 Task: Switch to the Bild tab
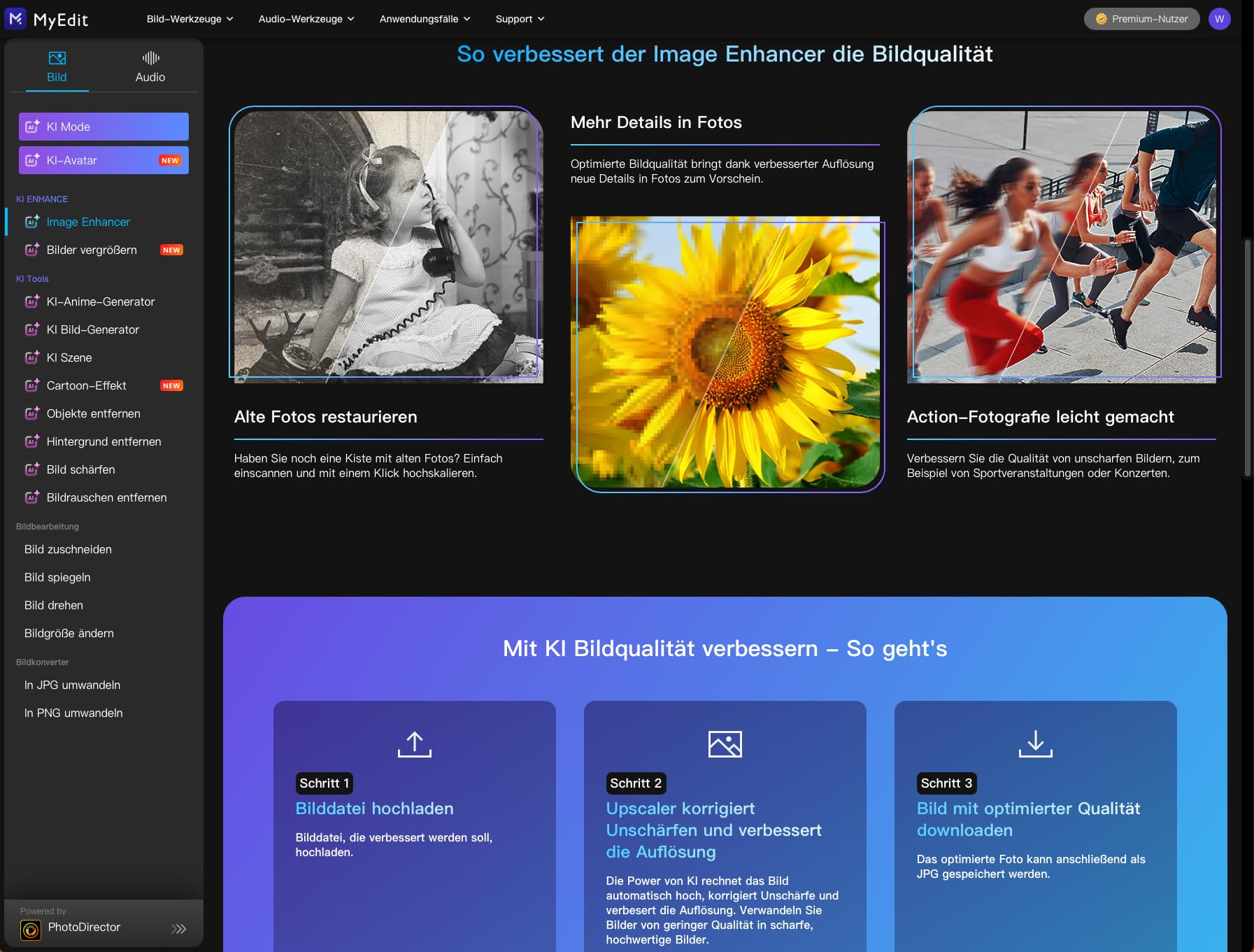click(x=57, y=67)
